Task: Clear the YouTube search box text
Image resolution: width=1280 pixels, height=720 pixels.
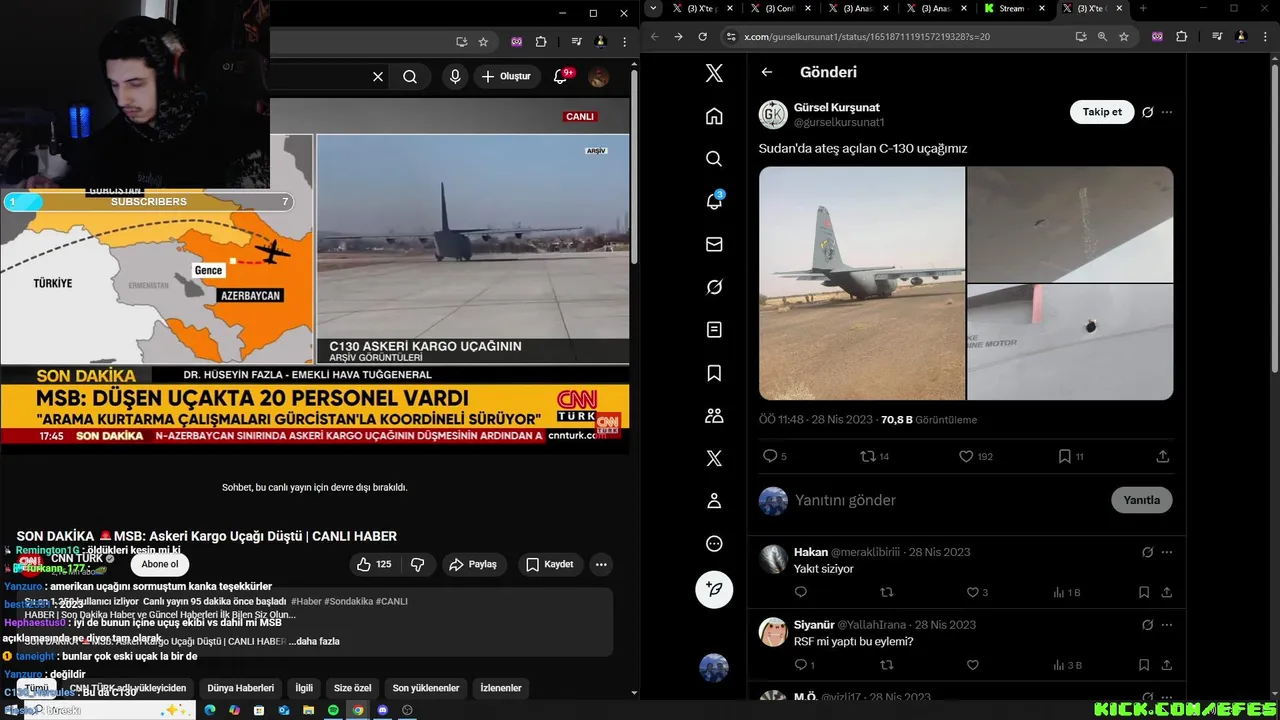Action: pos(378,76)
